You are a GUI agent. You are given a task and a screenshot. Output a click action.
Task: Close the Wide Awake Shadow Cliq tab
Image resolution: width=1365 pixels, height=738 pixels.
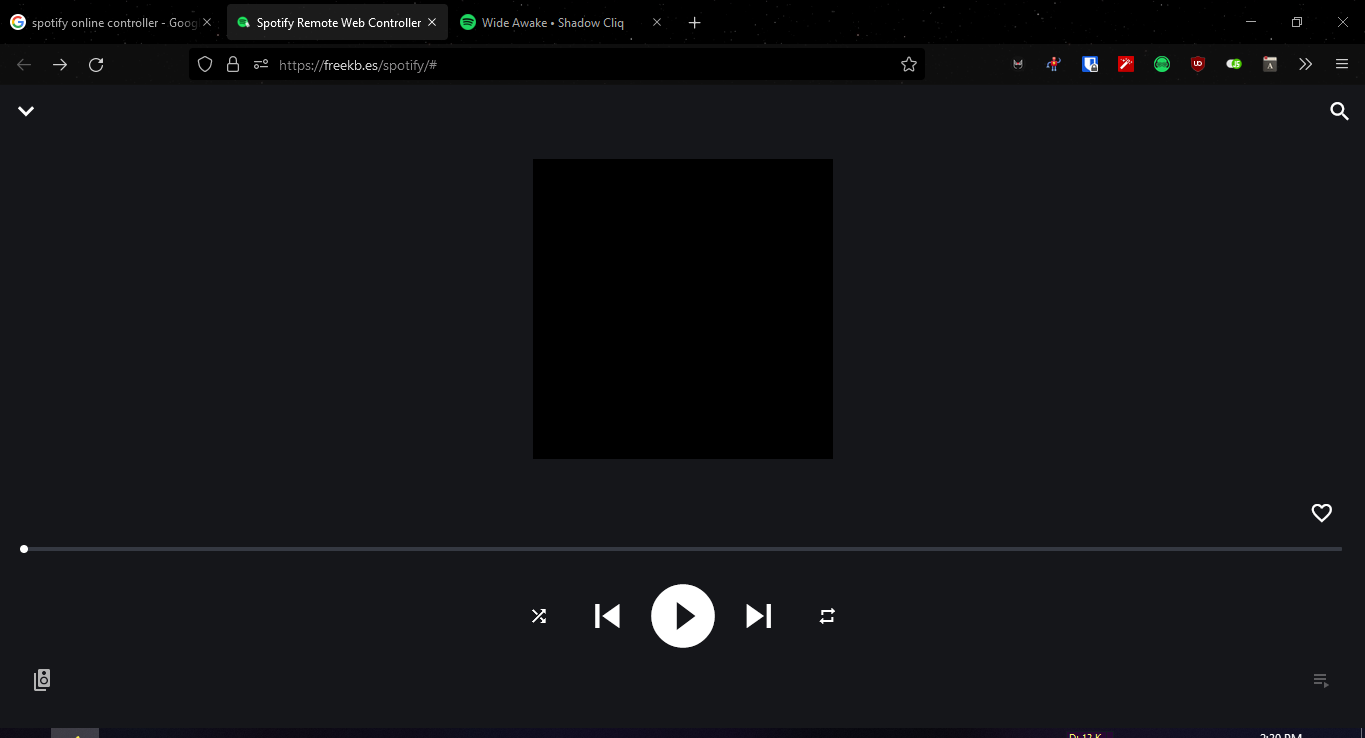pos(657,22)
